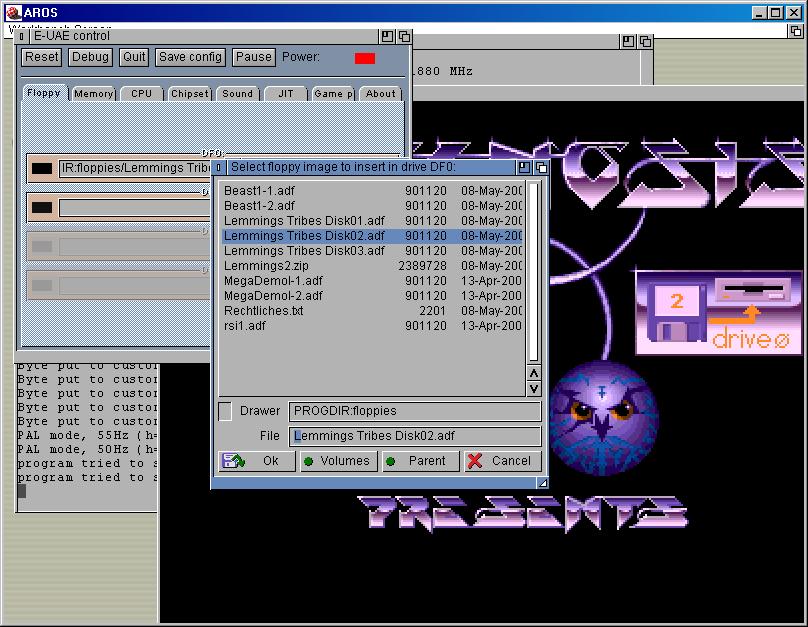Image resolution: width=808 pixels, height=627 pixels.
Task: Select Beast1-1.adf in the file list
Action: click(x=372, y=191)
